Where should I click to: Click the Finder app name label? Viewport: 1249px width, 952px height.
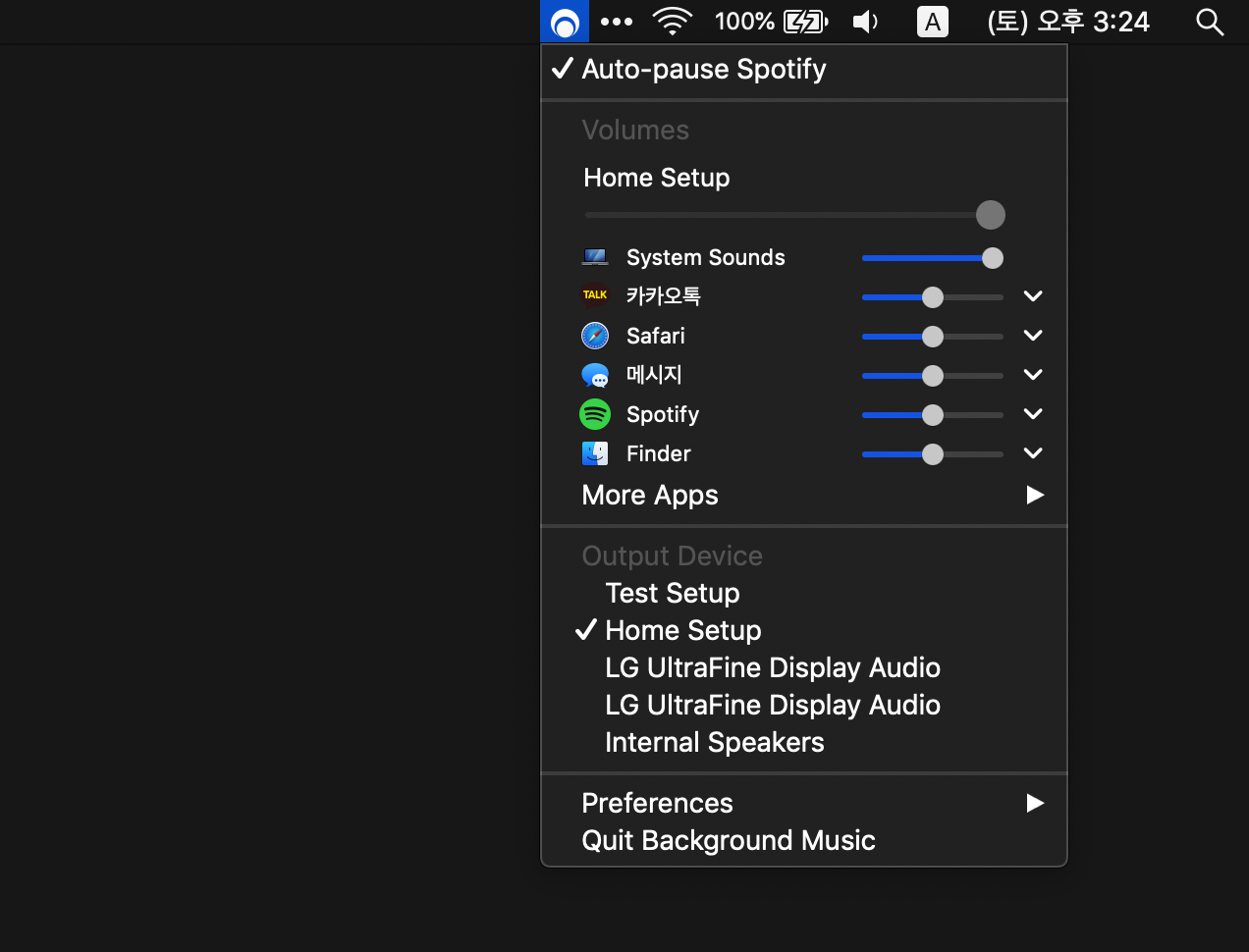click(659, 453)
